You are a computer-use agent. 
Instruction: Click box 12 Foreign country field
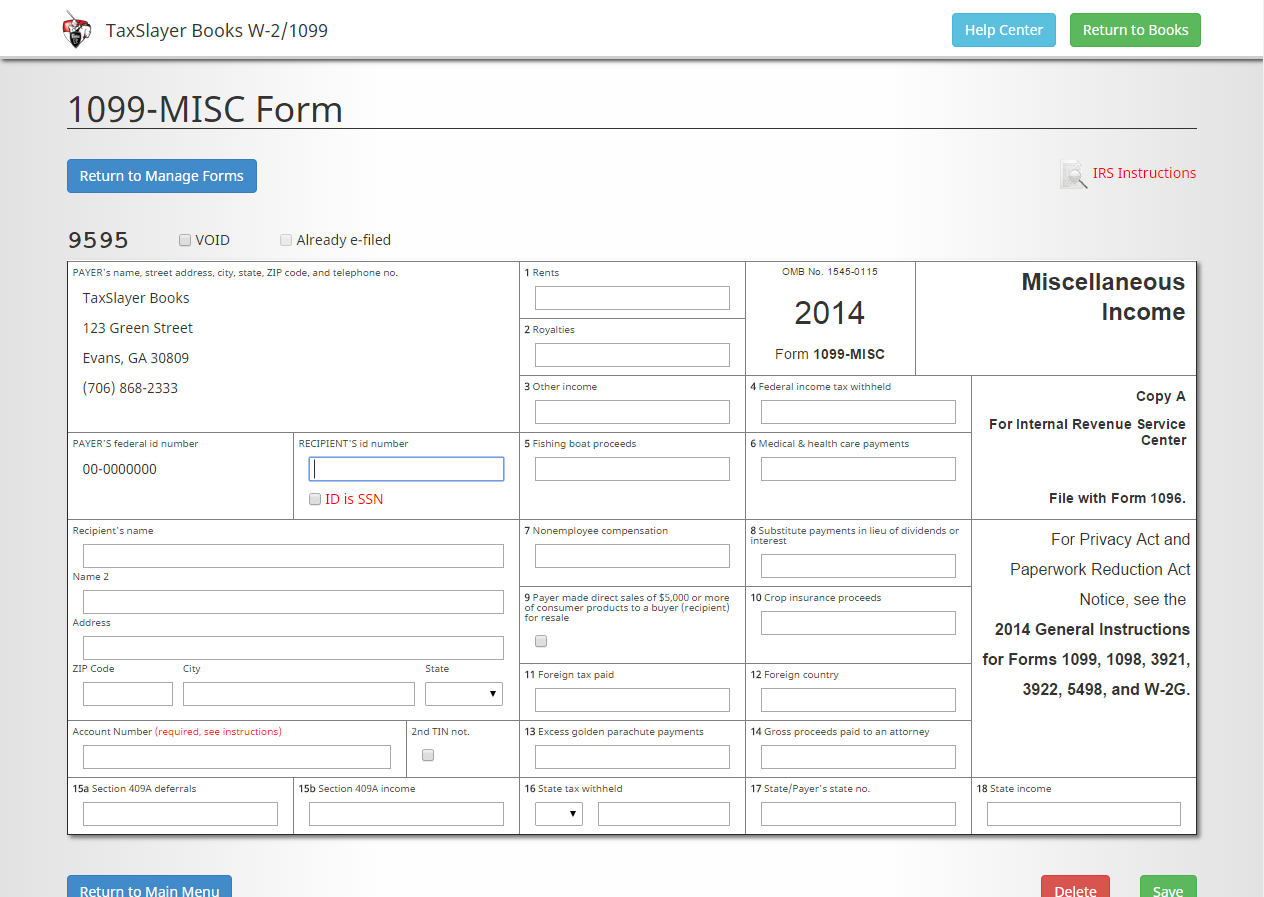(858, 700)
